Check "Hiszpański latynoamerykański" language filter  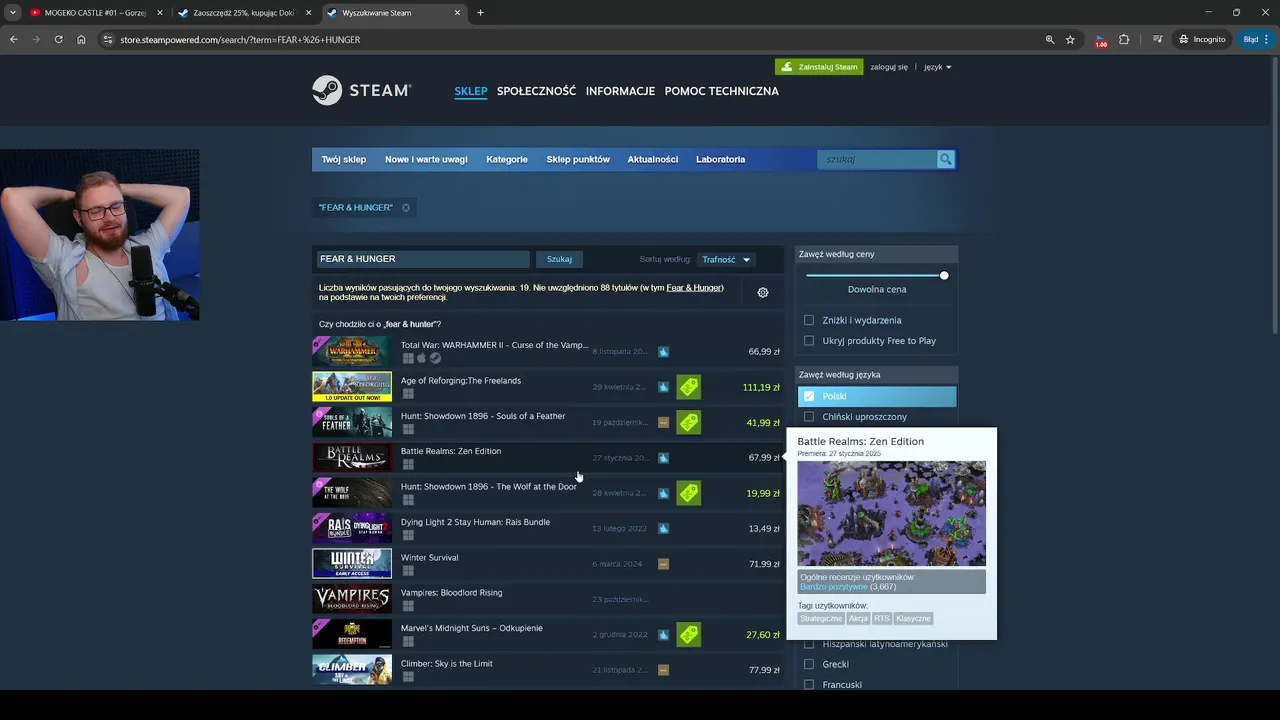[809, 644]
